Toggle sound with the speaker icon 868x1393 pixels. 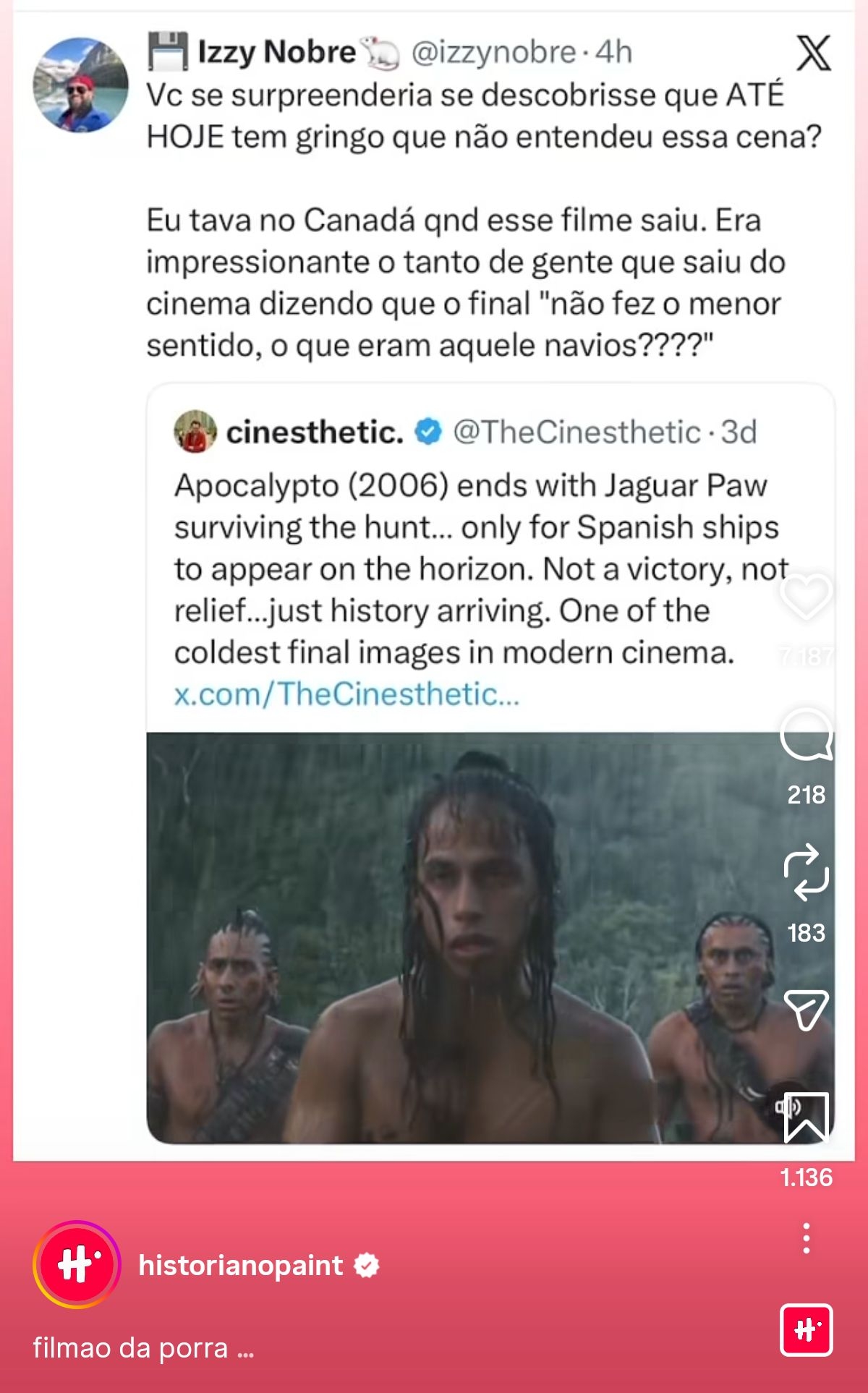click(788, 1107)
